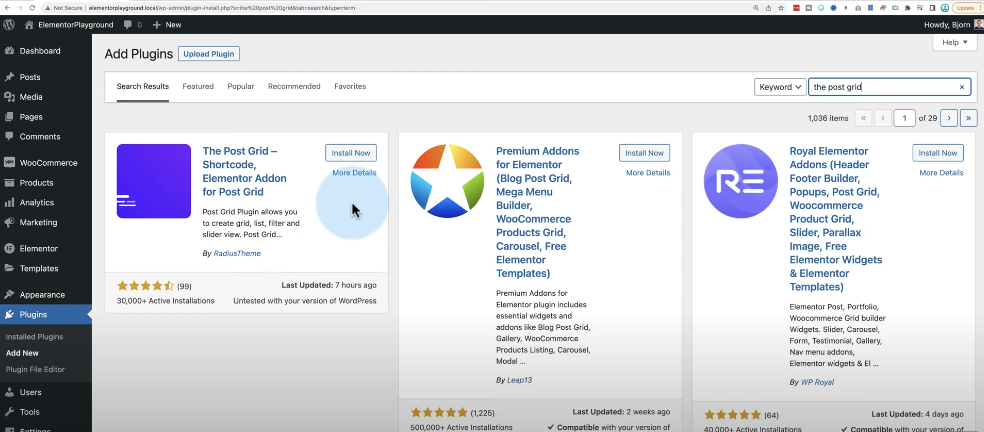Install Royal Elementor Addons now
The image size is (984, 432).
click(x=938, y=153)
